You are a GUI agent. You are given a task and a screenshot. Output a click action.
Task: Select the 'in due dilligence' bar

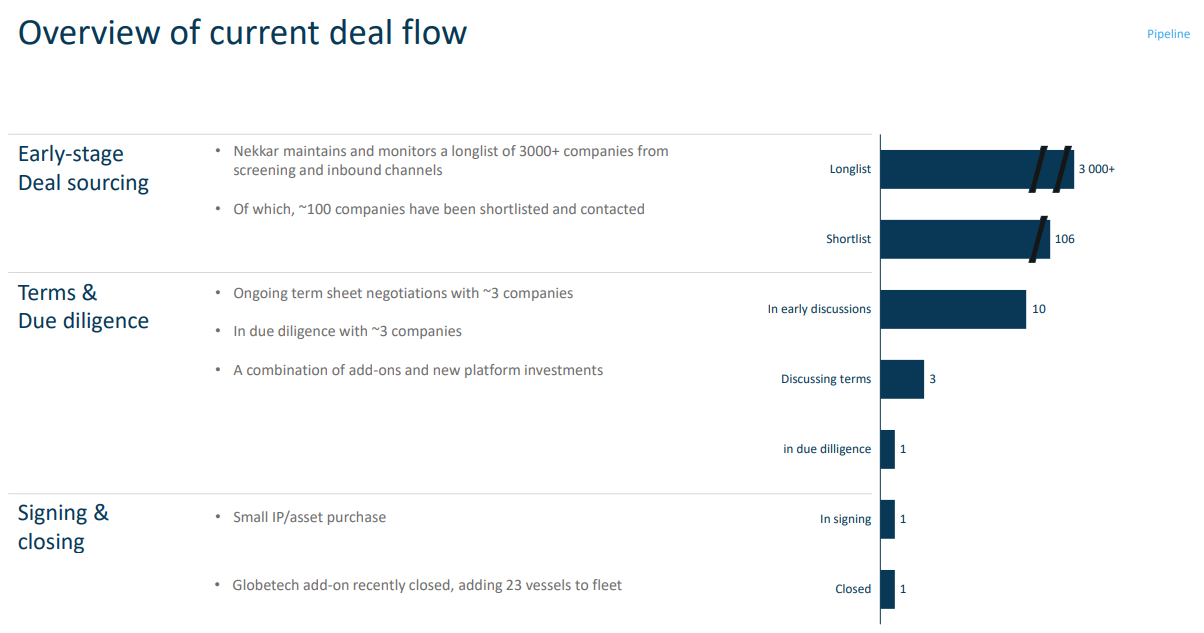coord(888,449)
